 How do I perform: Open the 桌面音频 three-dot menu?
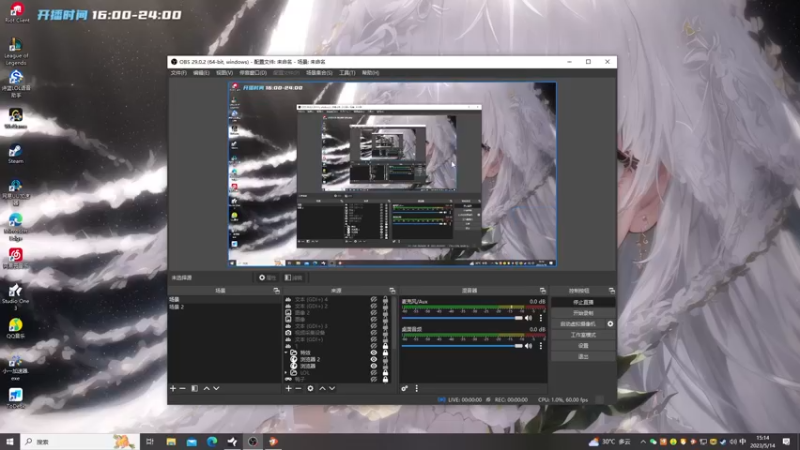(541, 346)
